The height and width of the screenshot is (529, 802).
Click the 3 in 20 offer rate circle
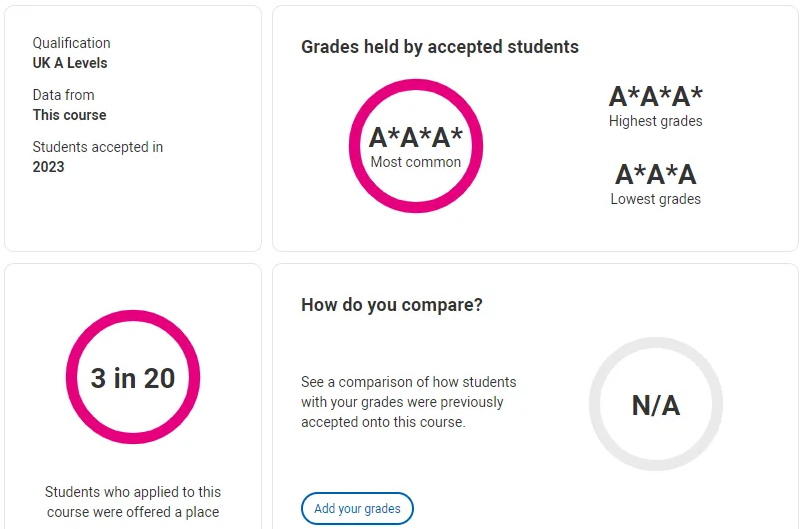133,377
